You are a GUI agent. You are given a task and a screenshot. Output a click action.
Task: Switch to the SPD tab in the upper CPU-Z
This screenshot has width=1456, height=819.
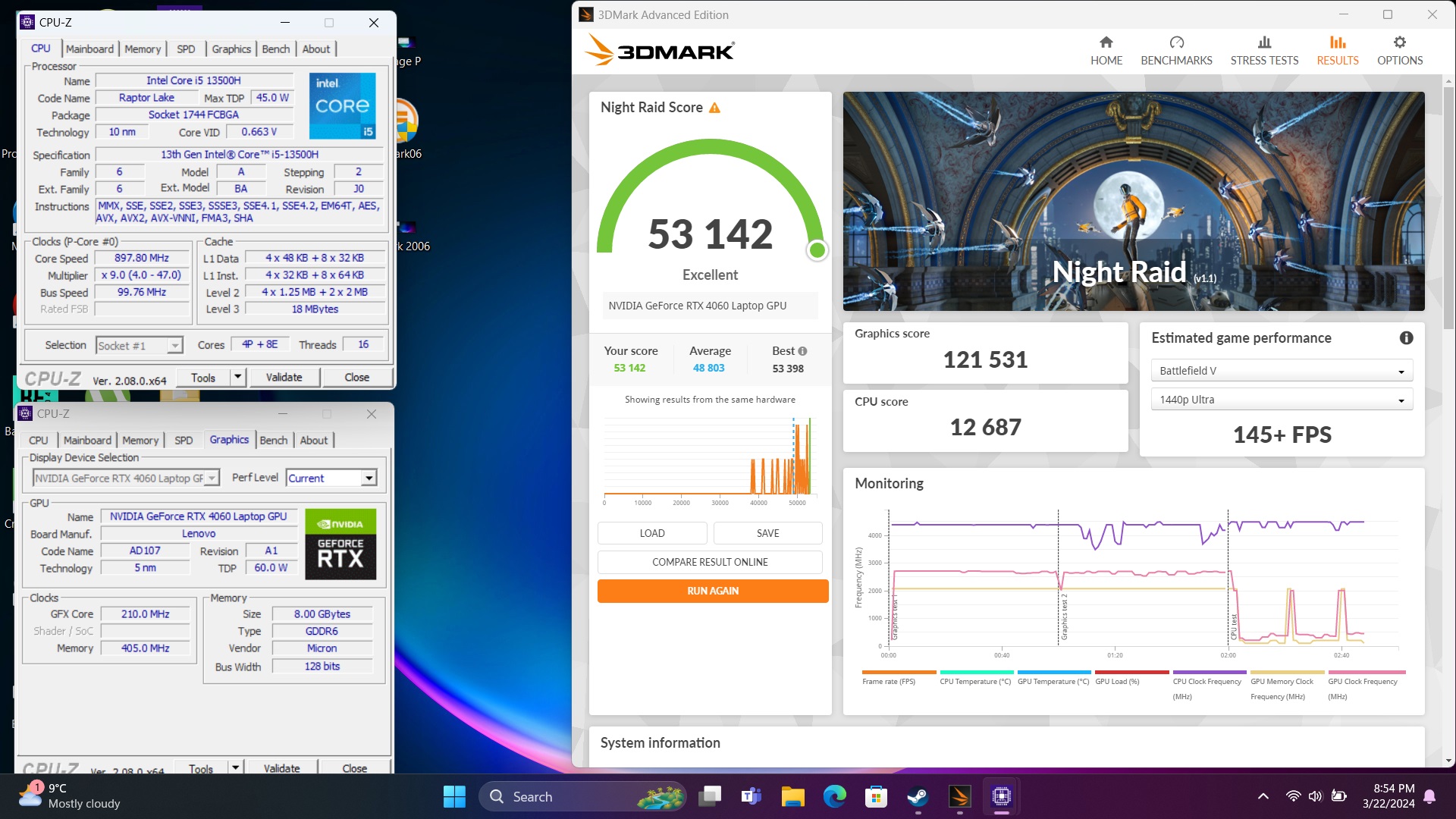[186, 49]
